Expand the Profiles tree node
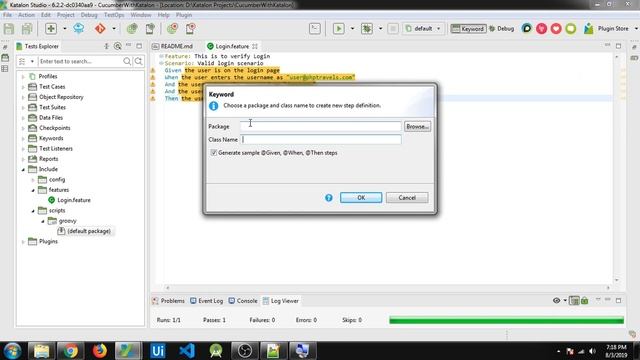The width and height of the screenshot is (640, 360). [x=23, y=76]
